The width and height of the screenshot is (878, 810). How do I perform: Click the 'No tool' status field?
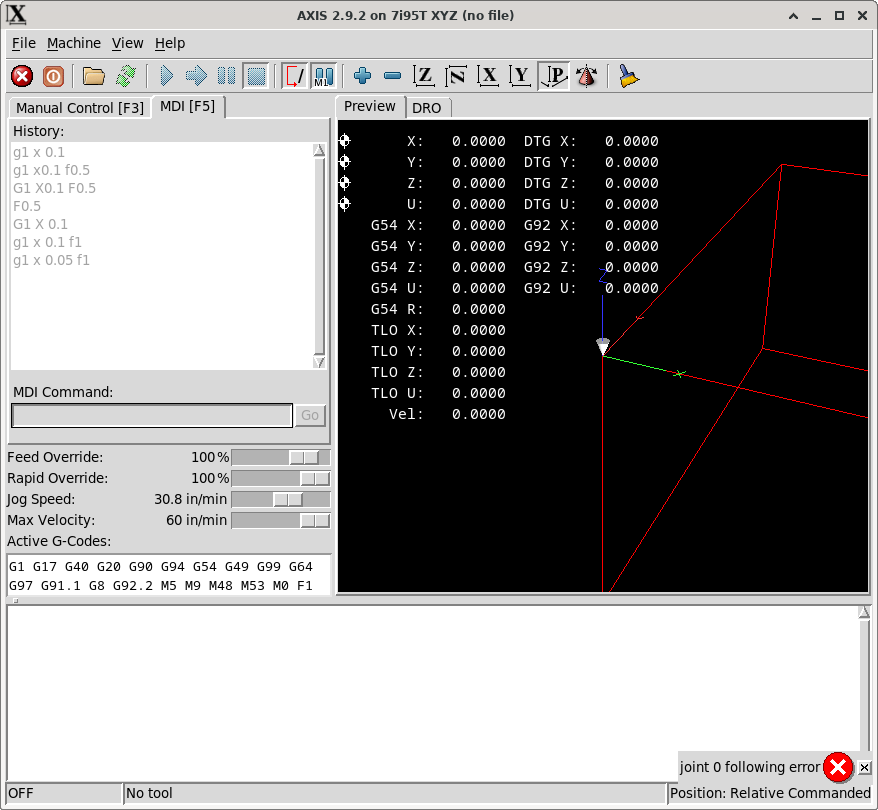pos(394,793)
